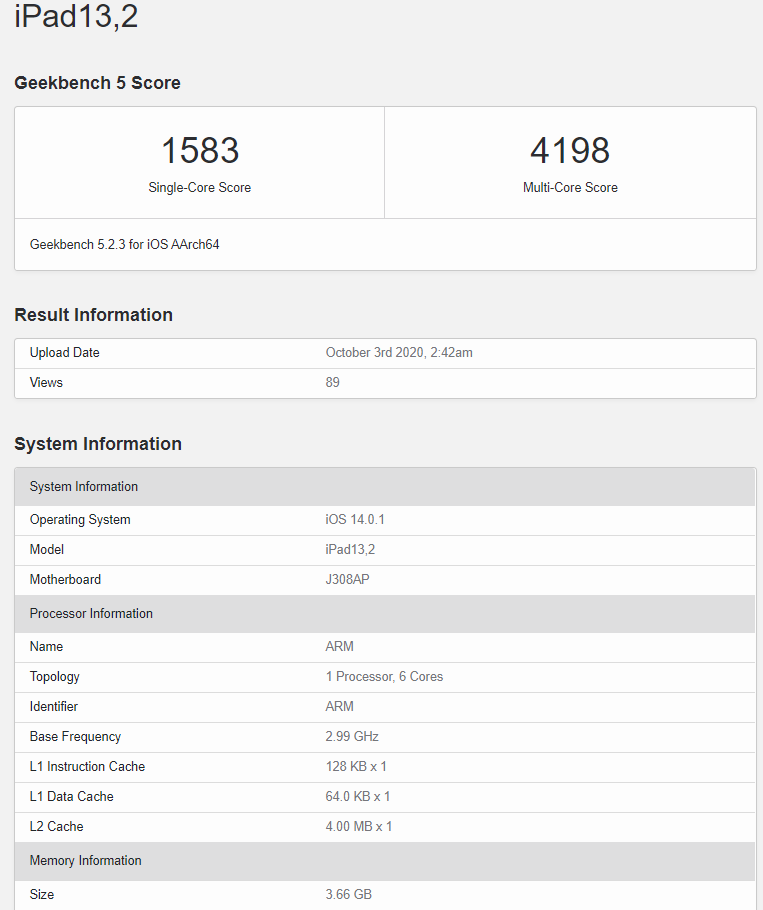Click the L2 Cache label

(57, 827)
